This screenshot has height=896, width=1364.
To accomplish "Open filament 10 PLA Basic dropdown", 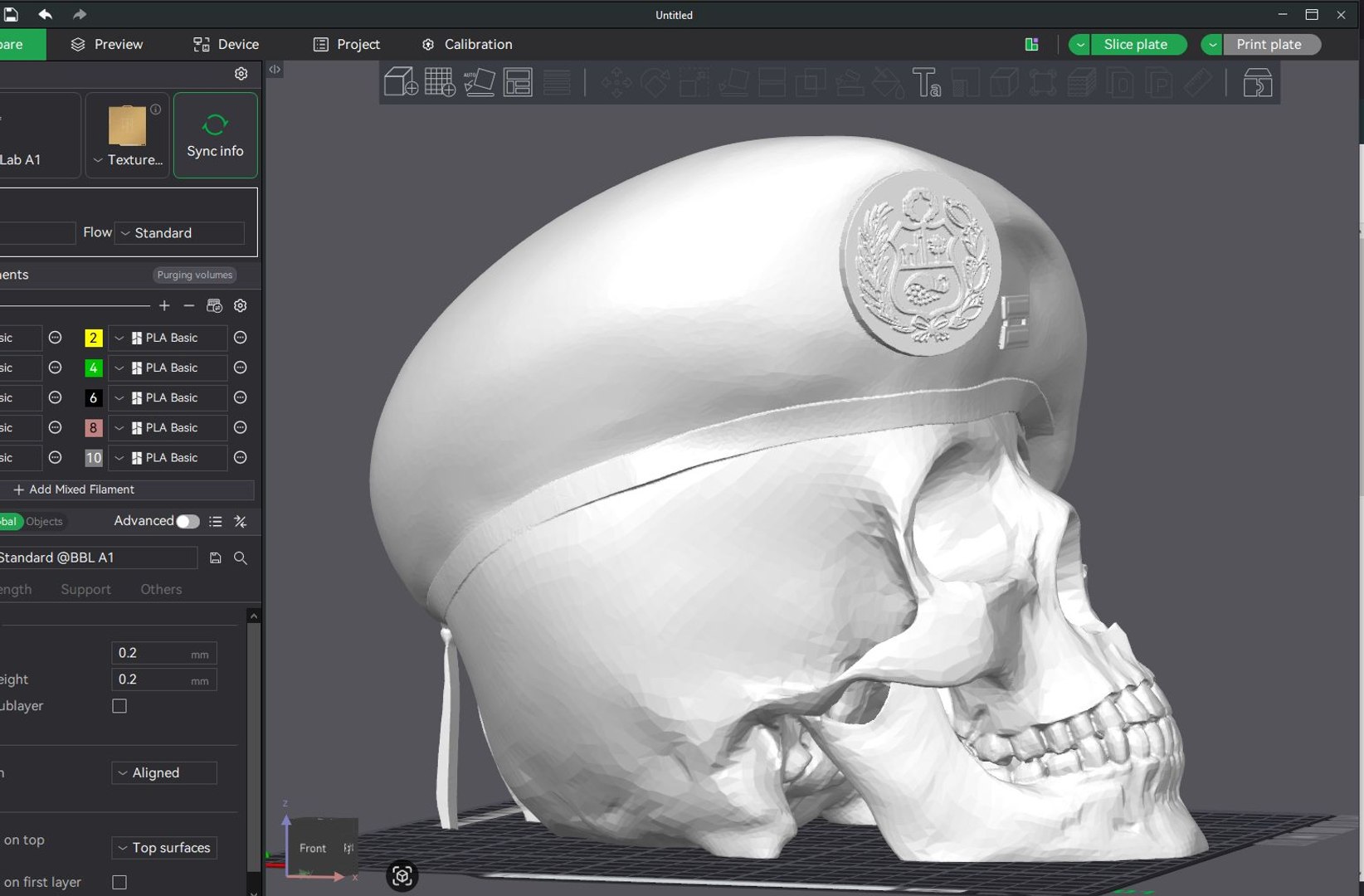I will coord(168,457).
